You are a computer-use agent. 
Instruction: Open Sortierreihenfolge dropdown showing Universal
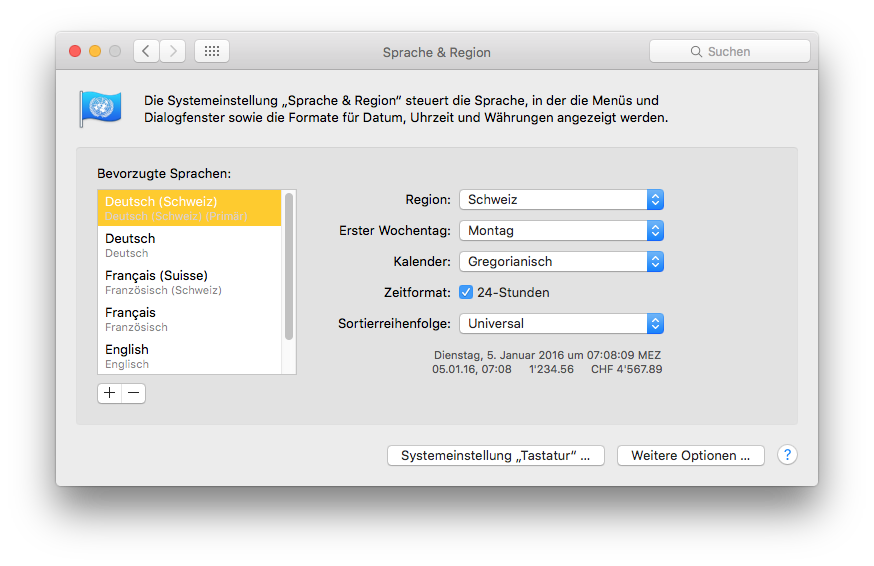point(561,323)
